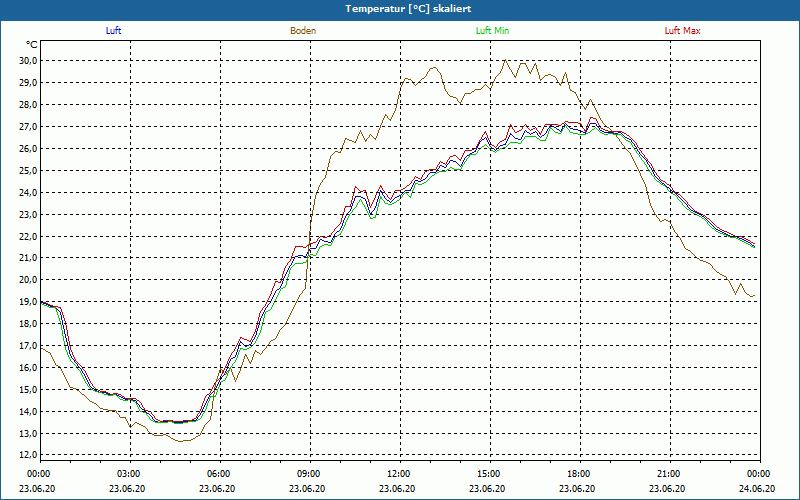Click the Luft legend label
Screen dimensions: 800x500
pyautogui.click(x=113, y=31)
